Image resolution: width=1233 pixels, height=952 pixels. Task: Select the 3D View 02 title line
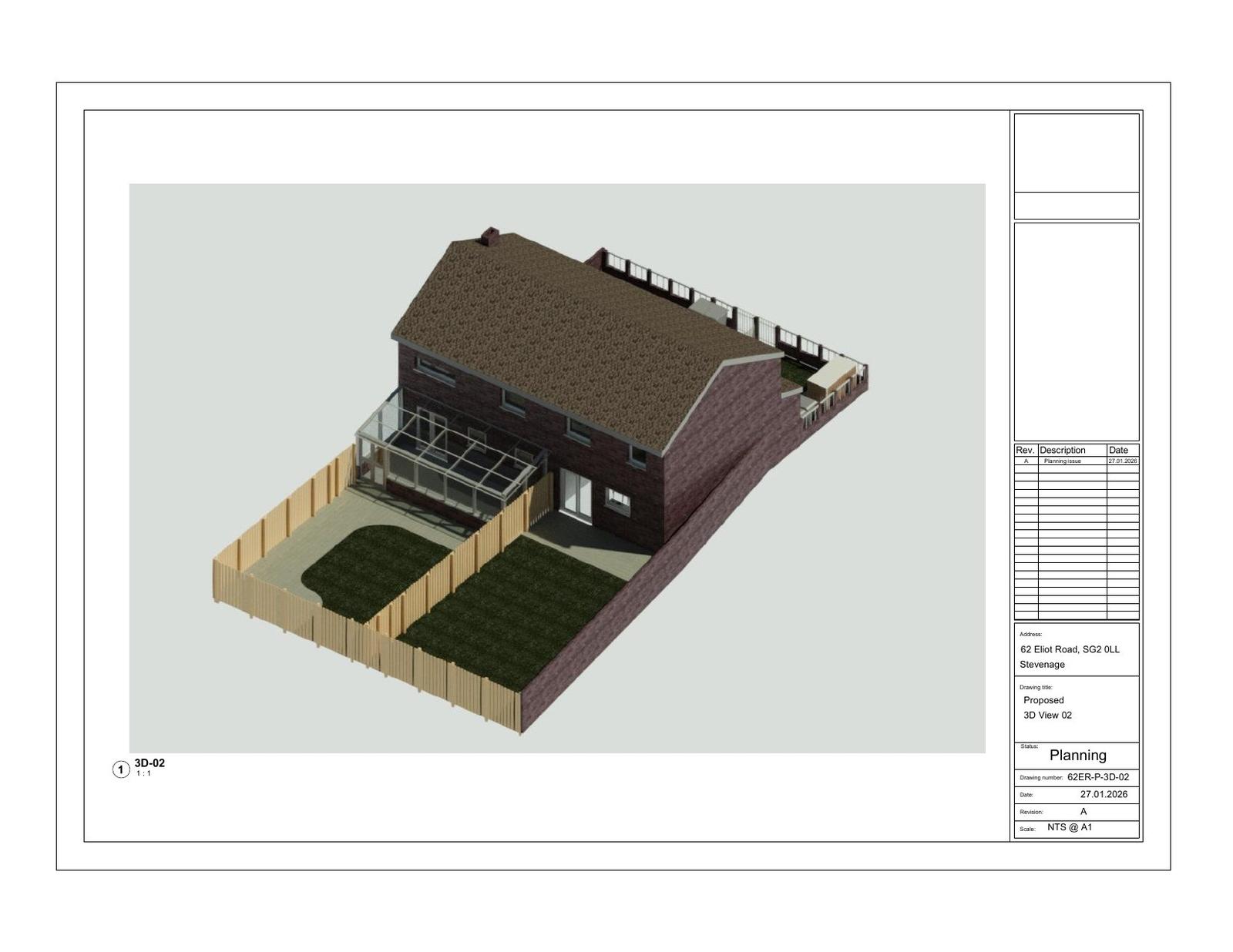tap(1047, 715)
